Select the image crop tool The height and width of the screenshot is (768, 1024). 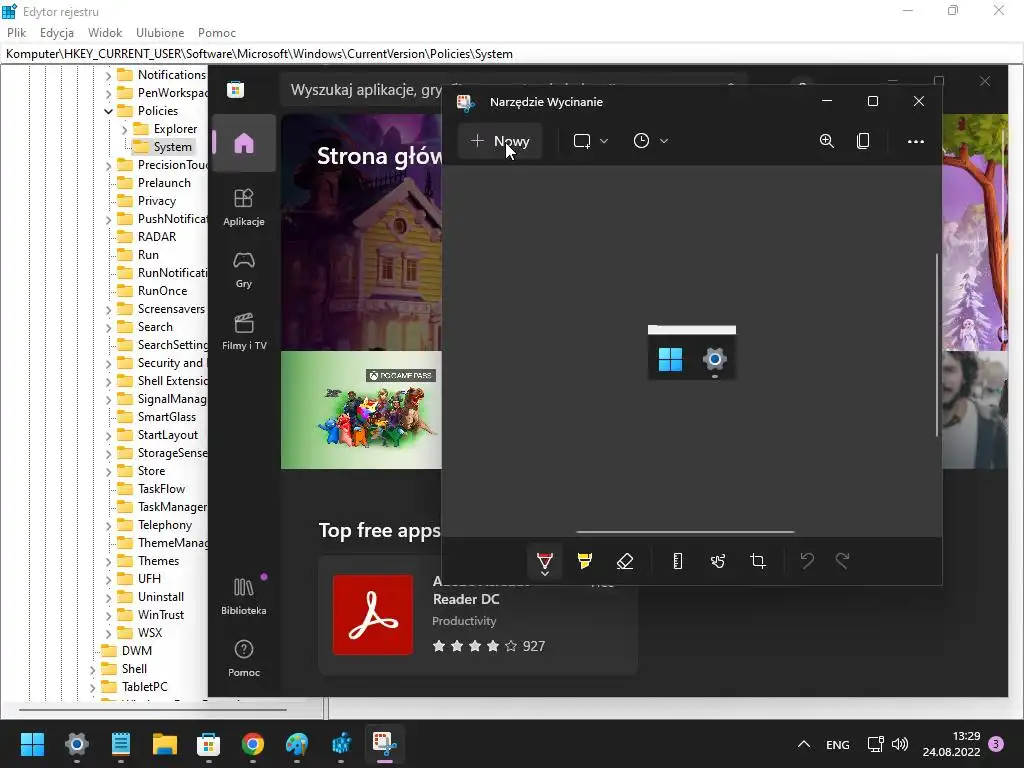tap(758, 562)
